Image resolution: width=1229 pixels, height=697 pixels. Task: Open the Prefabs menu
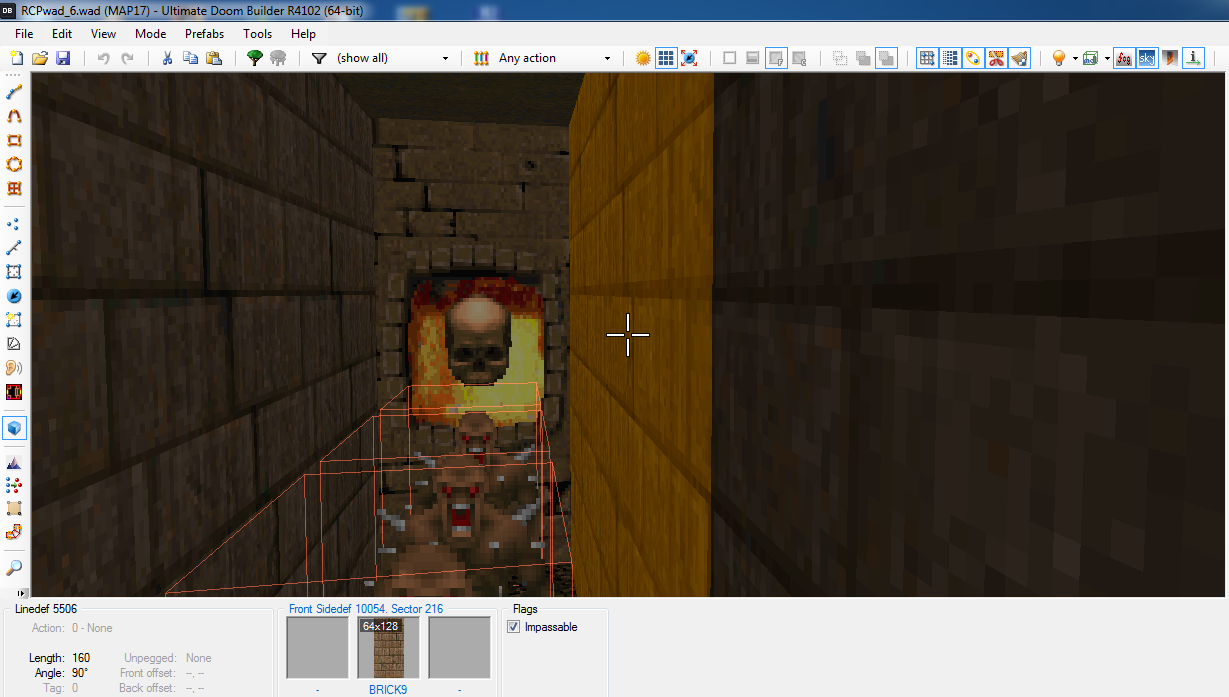pos(204,33)
